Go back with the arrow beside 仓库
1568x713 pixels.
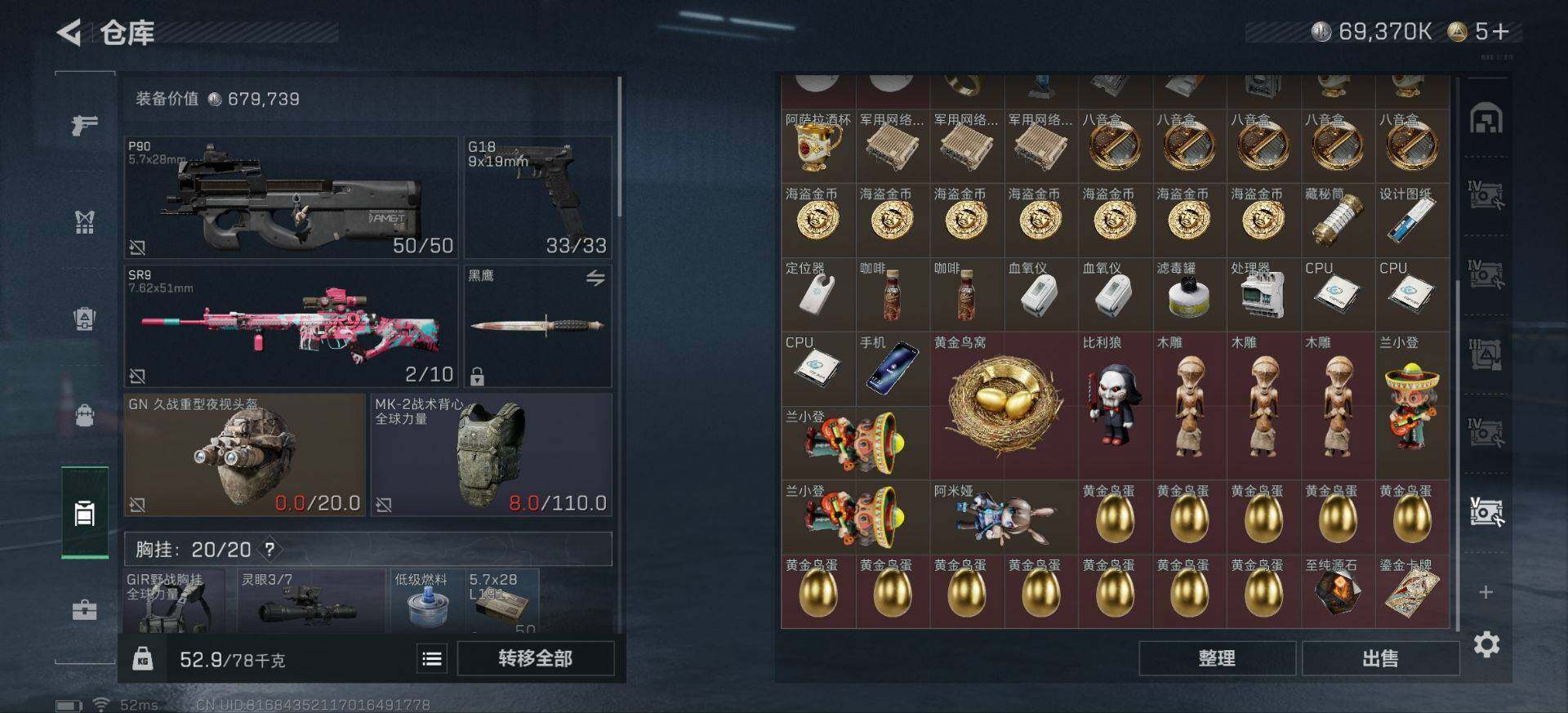(x=69, y=33)
